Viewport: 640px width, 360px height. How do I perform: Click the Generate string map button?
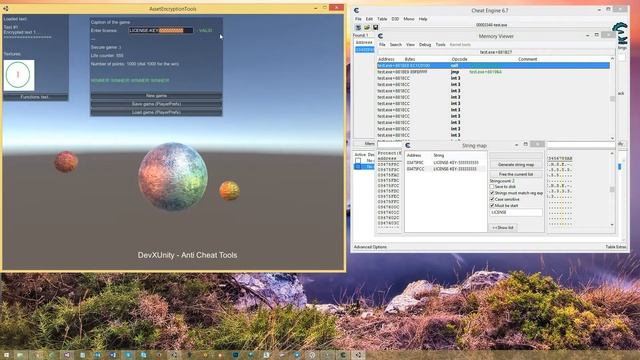tap(516, 164)
